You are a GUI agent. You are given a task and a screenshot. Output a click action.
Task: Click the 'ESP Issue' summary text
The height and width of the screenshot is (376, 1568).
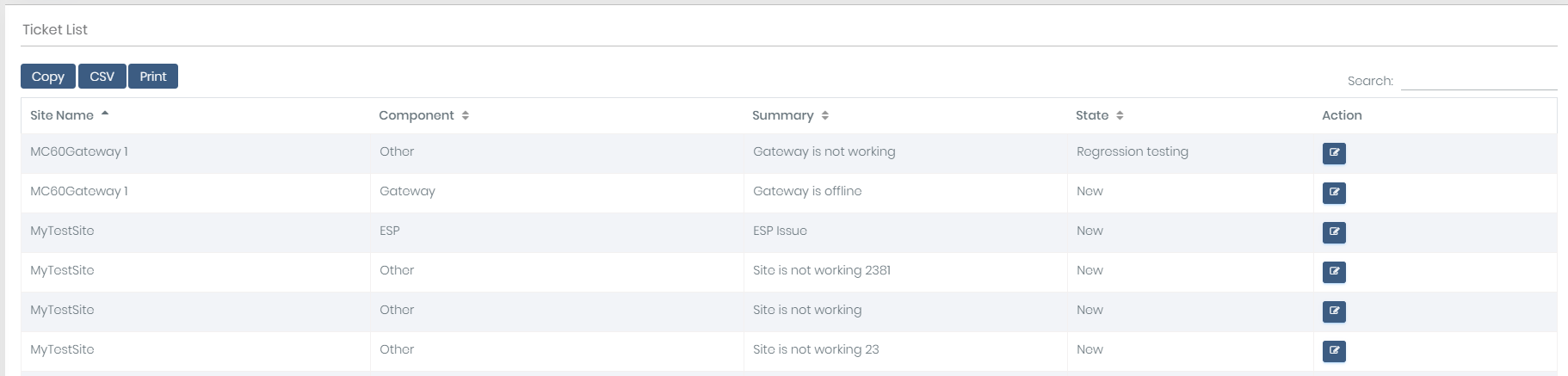coord(780,231)
